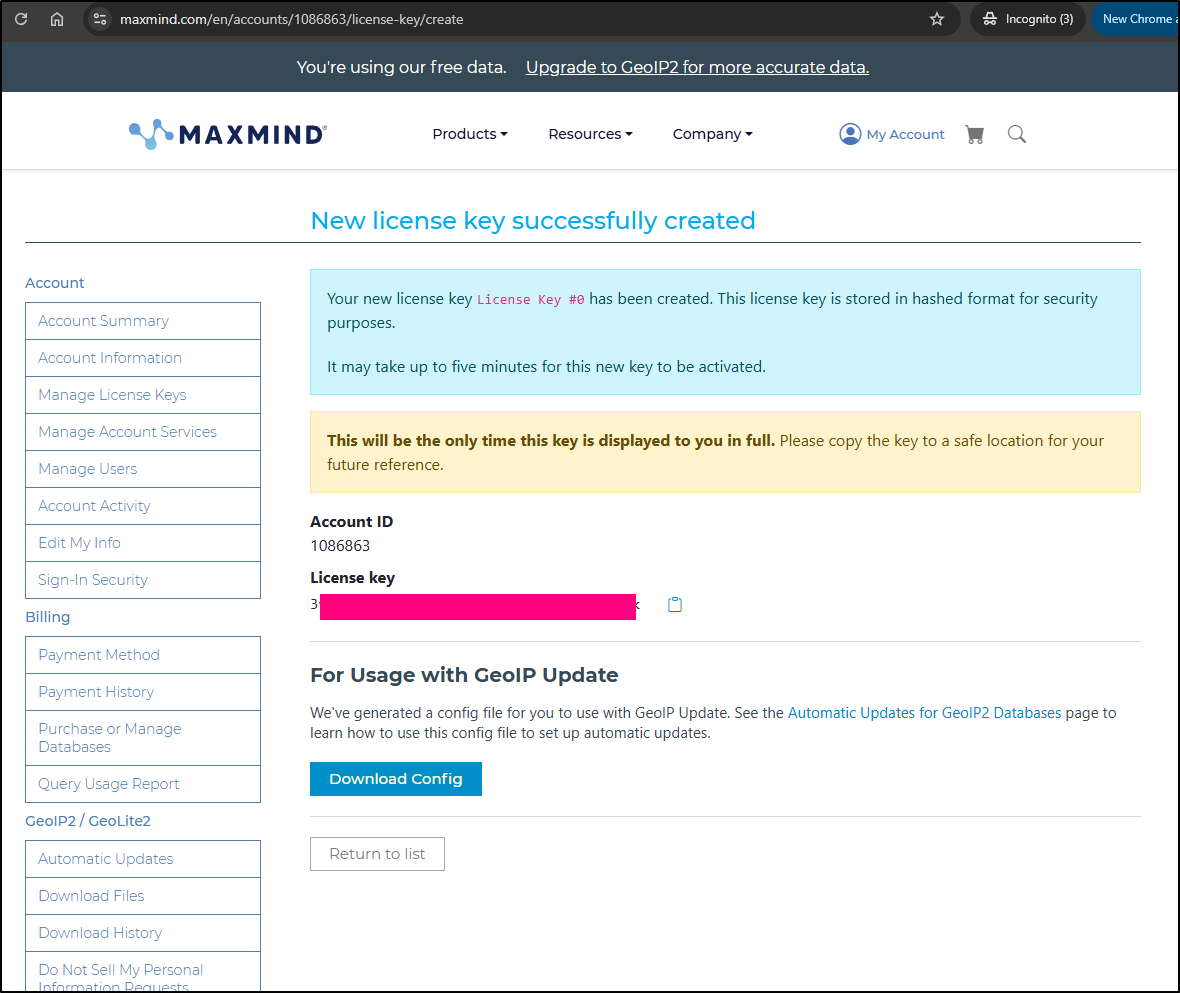Expand the Company dropdown menu

(x=712, y=134)
